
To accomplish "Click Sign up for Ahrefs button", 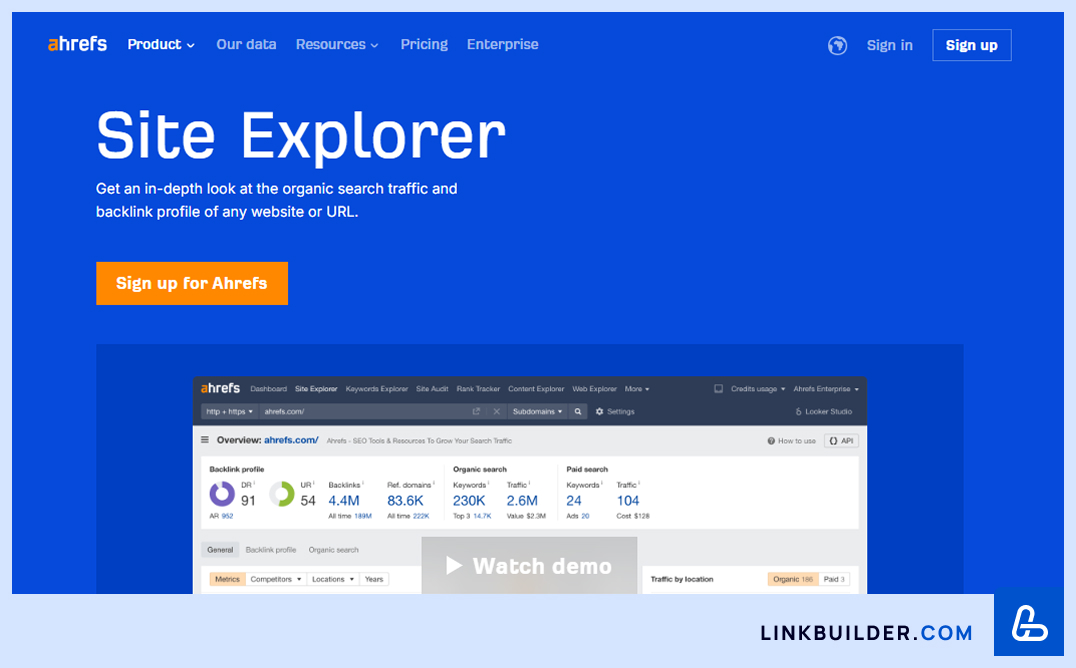I will (192, 283).
